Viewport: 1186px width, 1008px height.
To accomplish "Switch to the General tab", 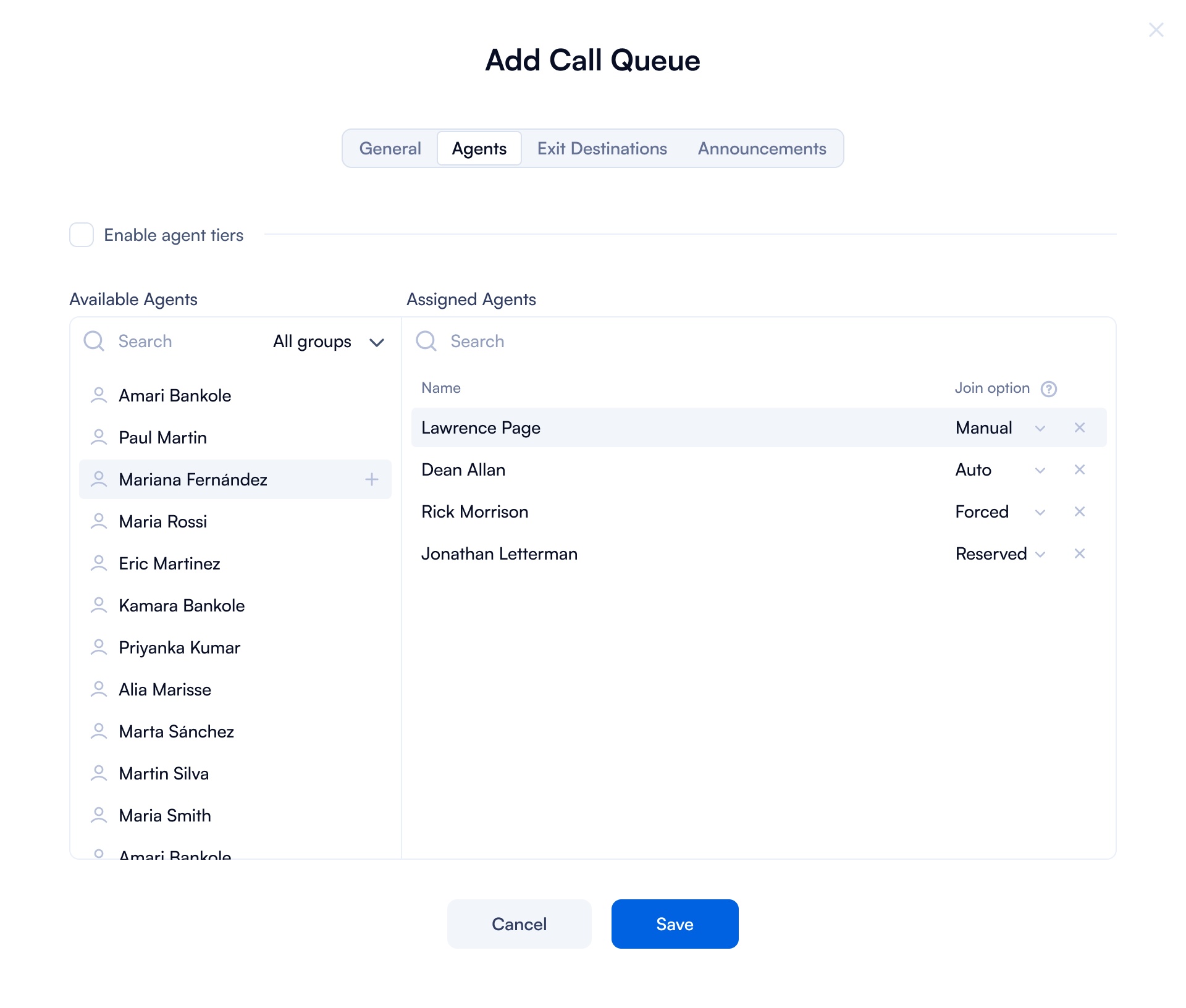I will point(390,148).
